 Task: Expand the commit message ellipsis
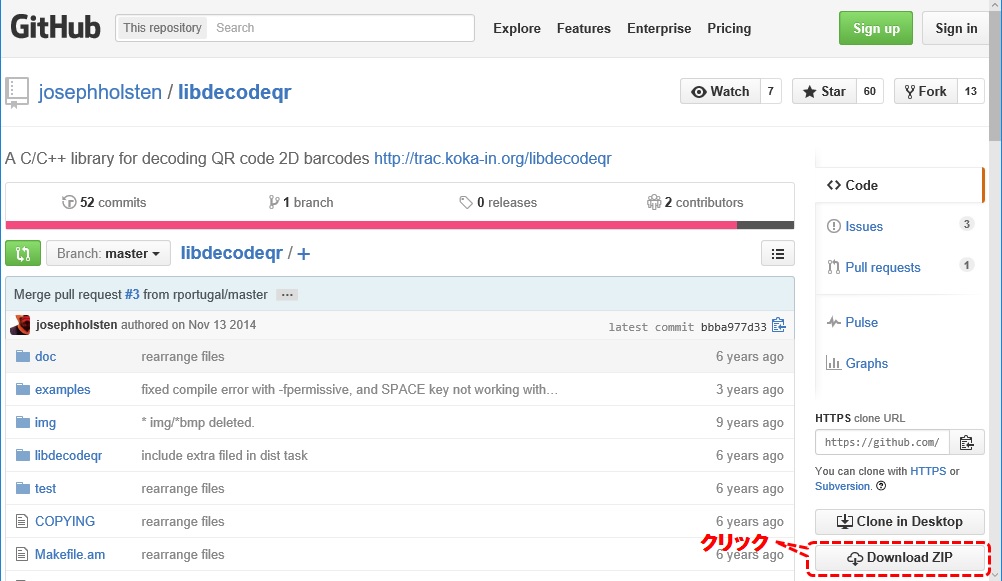(x=287, y=295)
